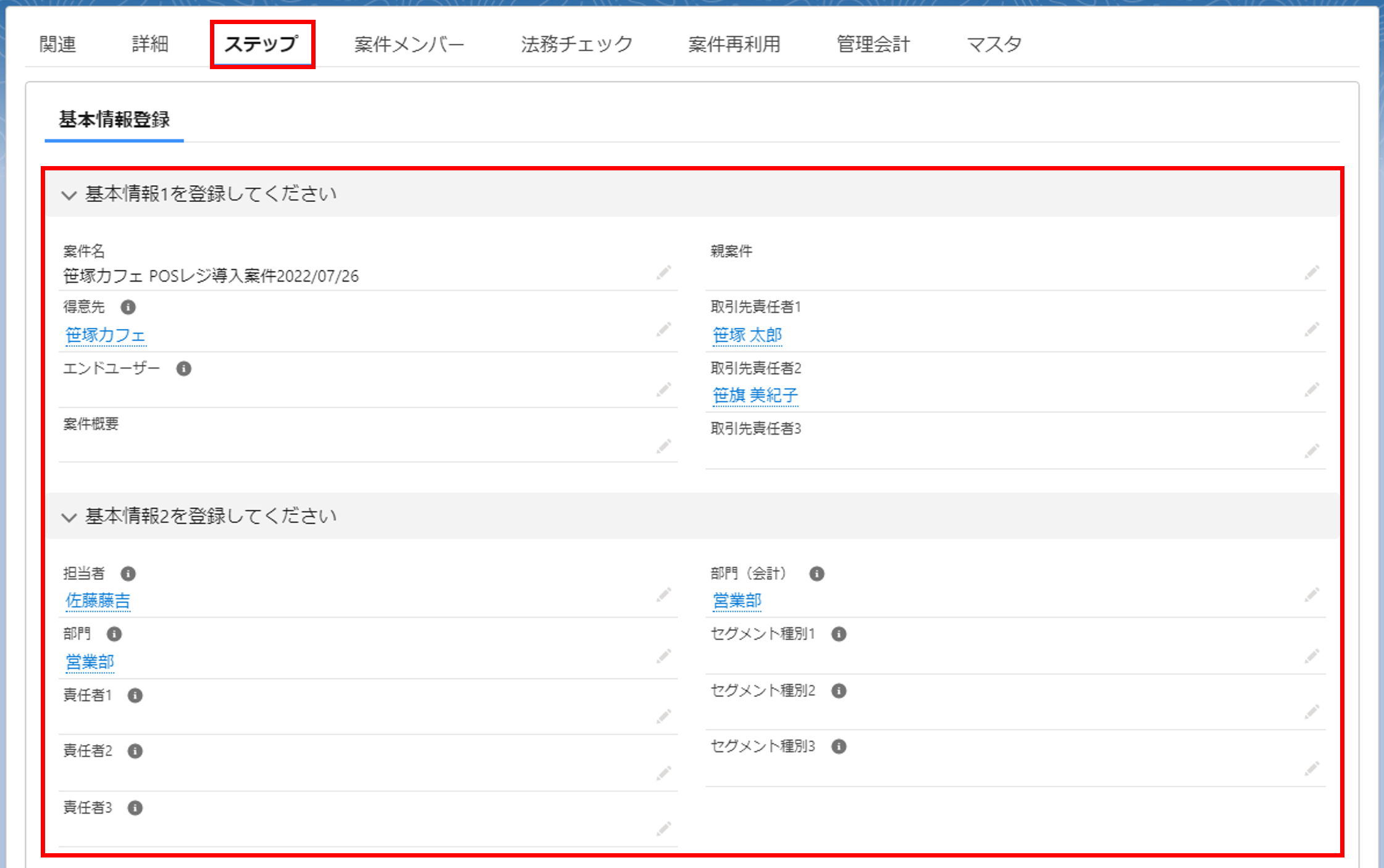Click edit pencil for エンドユーザー field
The height and width of the screenshot is (868, 1384).
(664, 389)
